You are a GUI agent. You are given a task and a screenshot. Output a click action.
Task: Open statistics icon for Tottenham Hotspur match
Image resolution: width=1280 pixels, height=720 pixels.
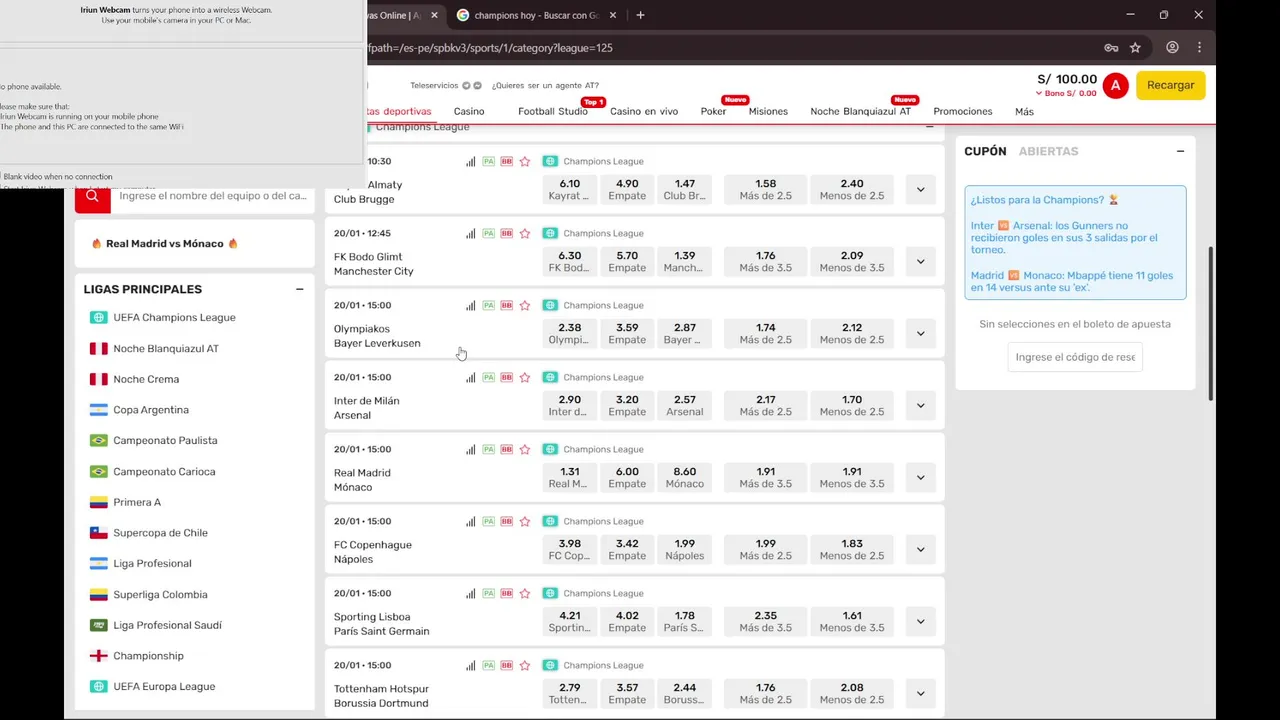pyautogui.click(x=470, y=666)
